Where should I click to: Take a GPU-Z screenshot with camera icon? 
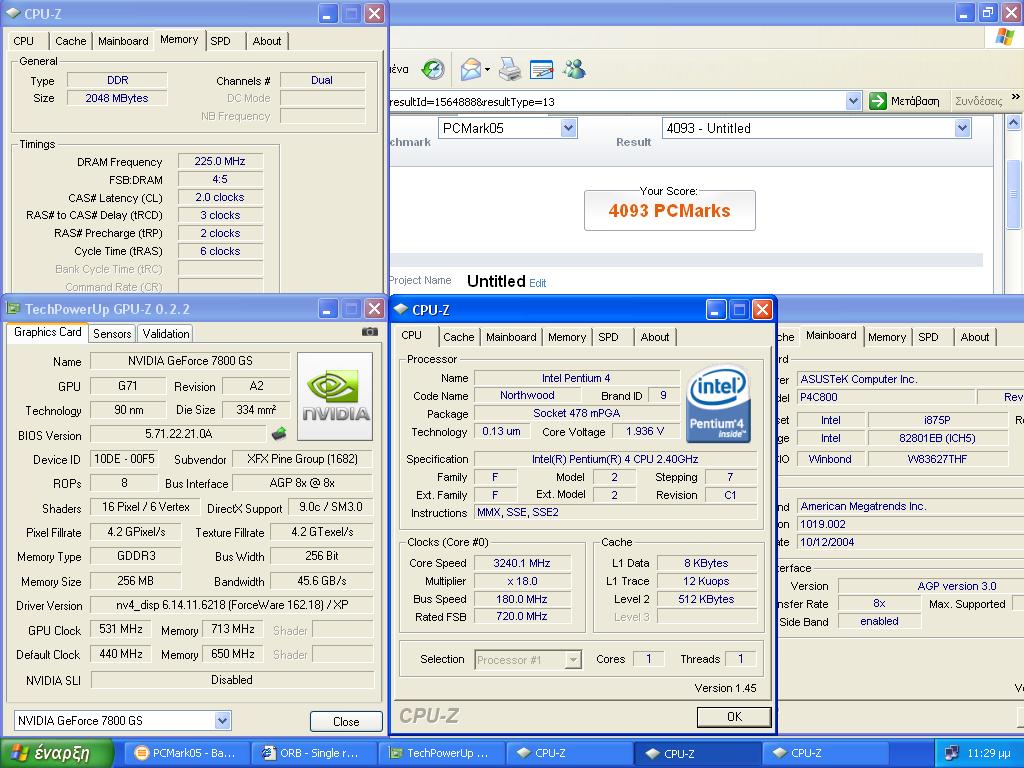point(370,332)
